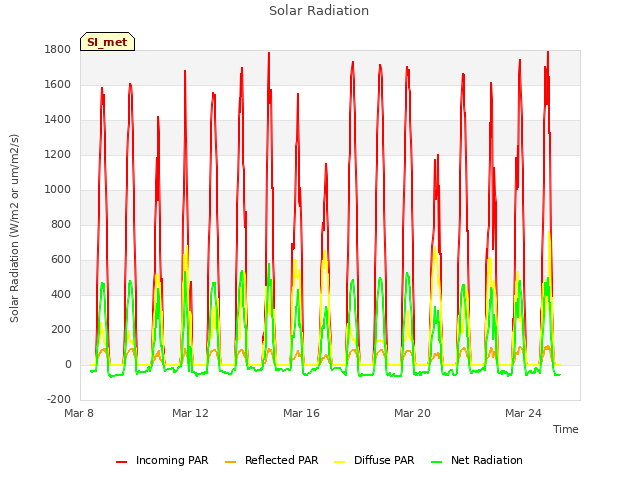Click the 1800 y-axis tick label
This screenshot has height=480, width=640.
point(58,50)
